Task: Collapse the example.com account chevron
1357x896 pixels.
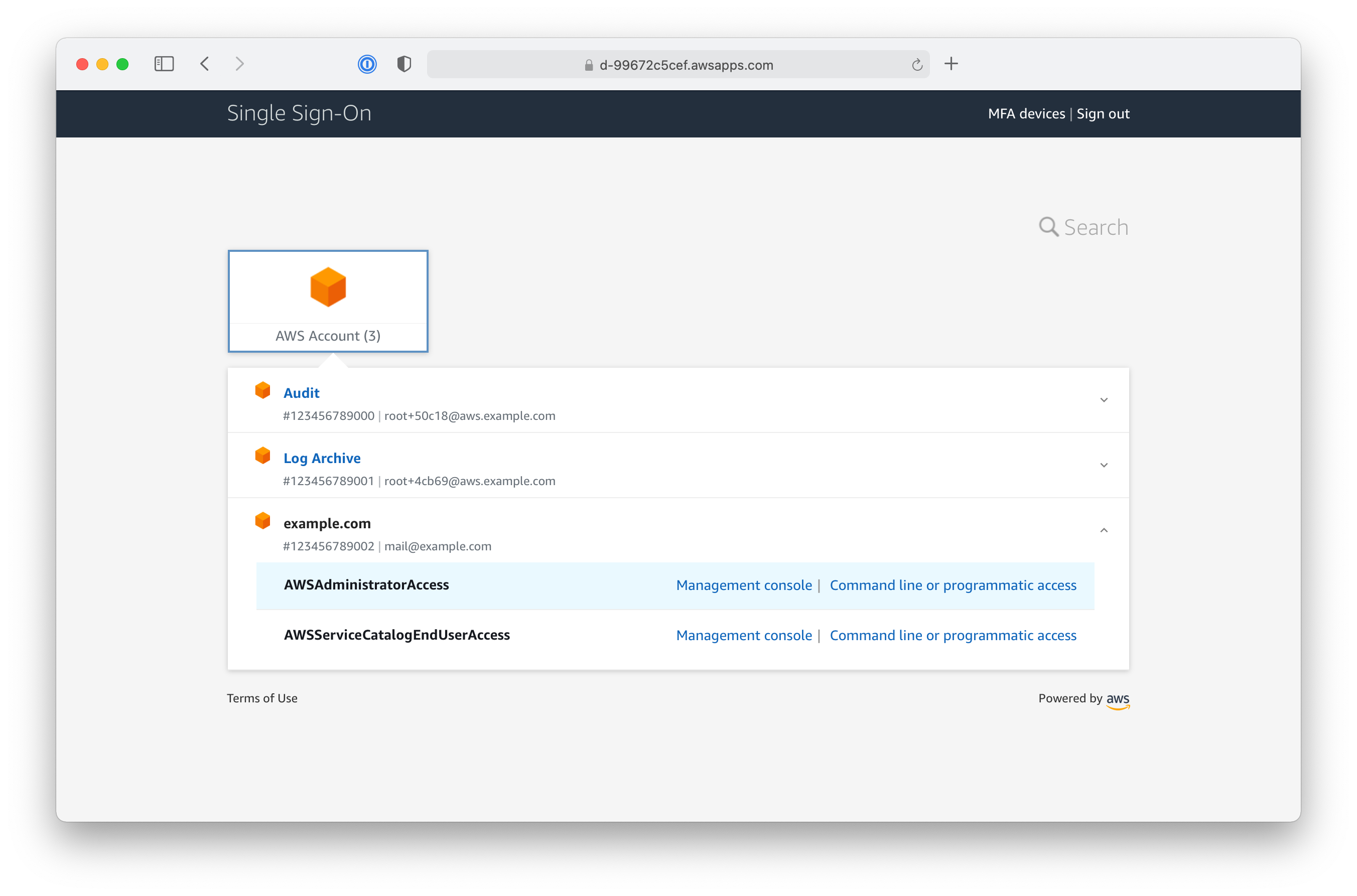Action: (x=1104, y=530)
